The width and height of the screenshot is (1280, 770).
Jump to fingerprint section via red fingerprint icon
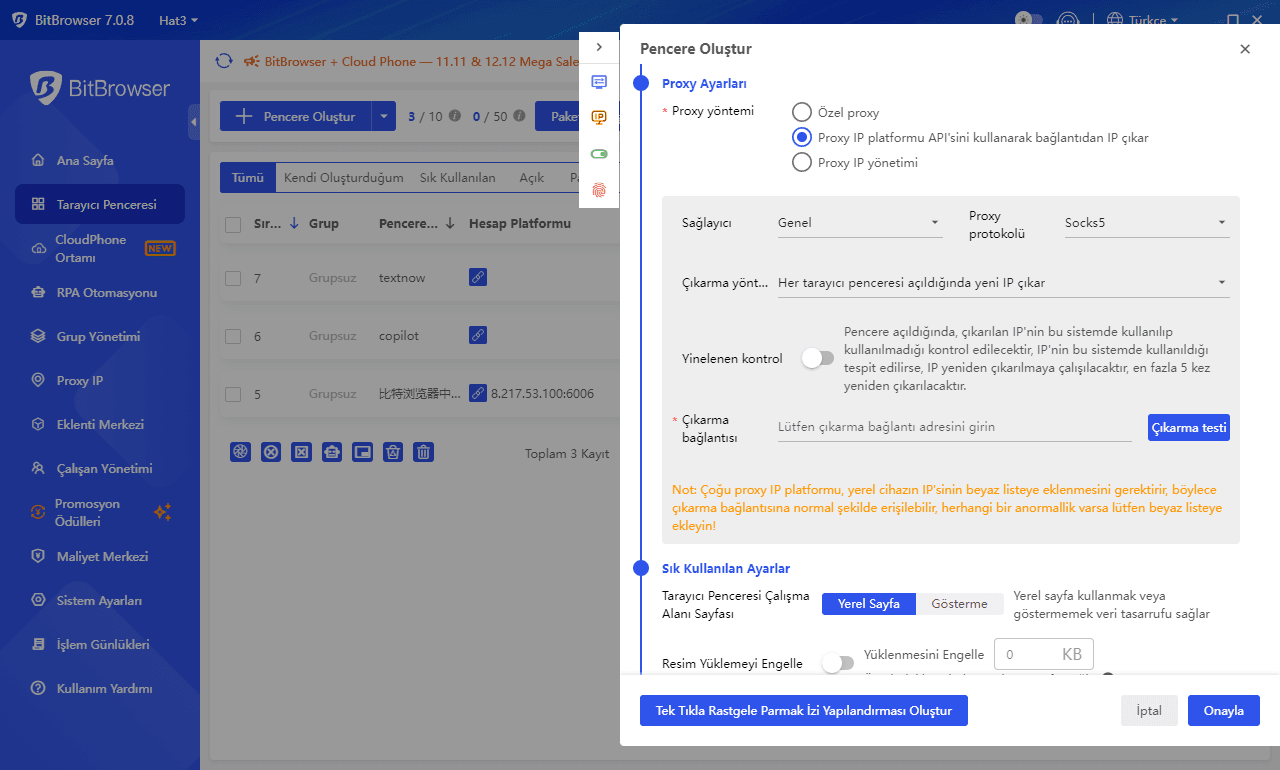(x=599, y=189)
